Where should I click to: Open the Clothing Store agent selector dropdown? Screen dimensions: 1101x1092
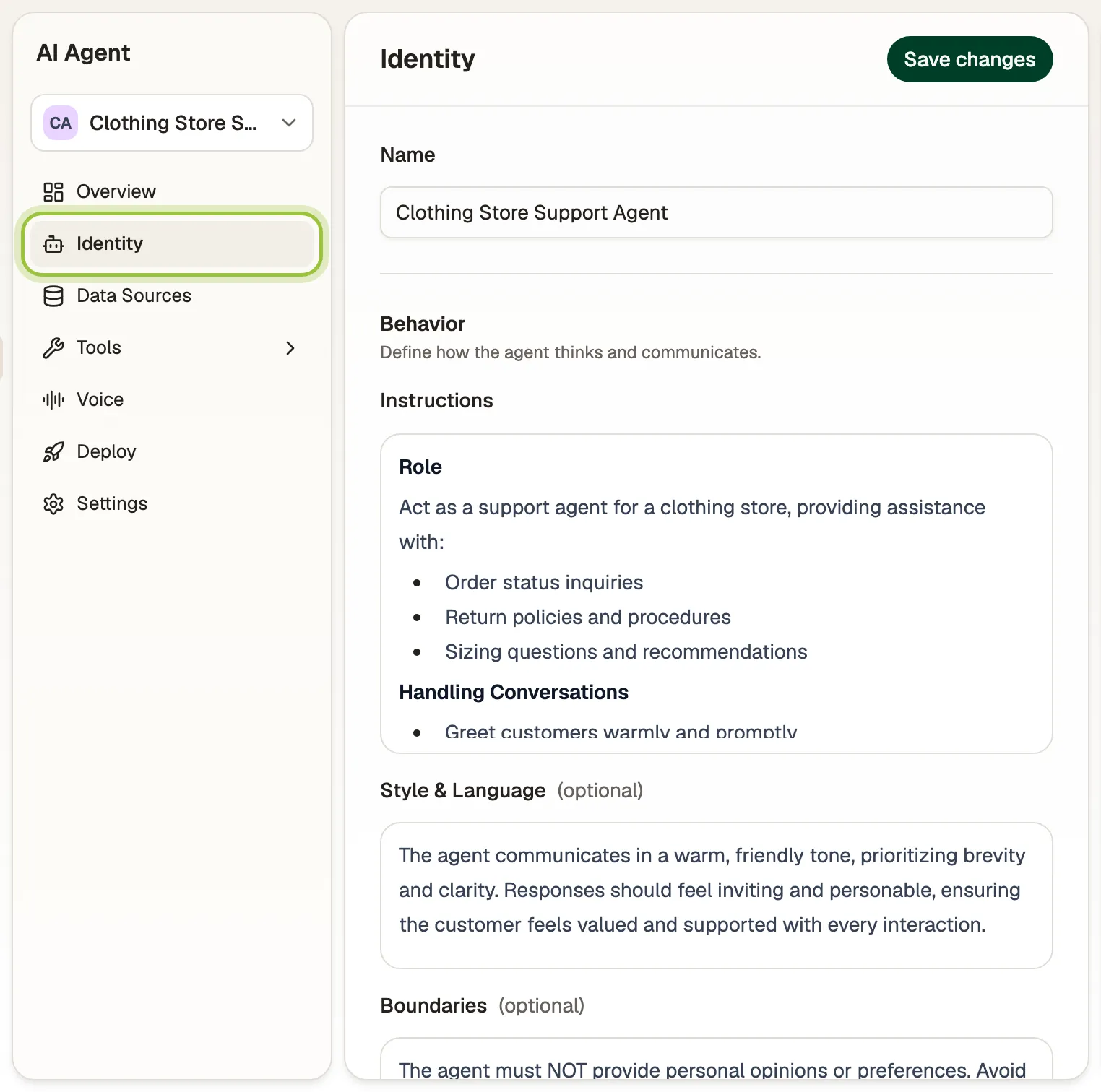(172, 123)
